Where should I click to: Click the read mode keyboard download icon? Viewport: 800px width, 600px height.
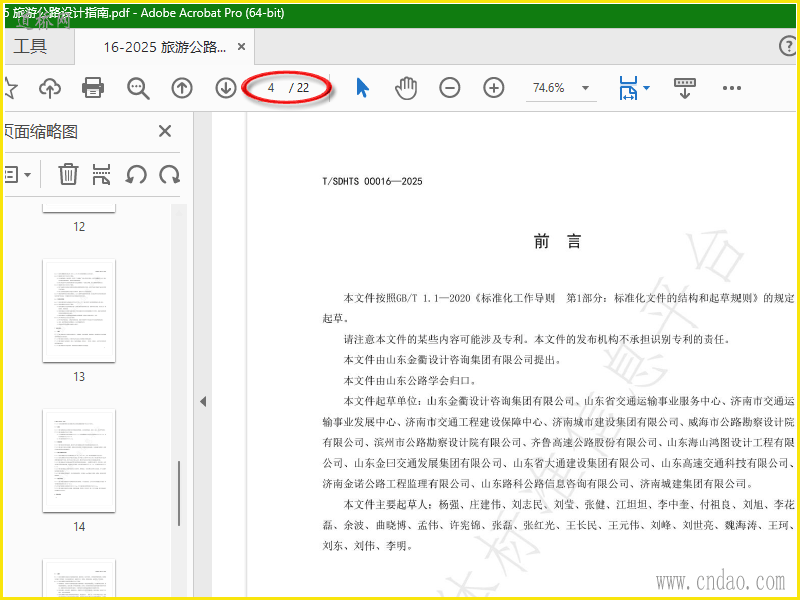click(685, 88)
